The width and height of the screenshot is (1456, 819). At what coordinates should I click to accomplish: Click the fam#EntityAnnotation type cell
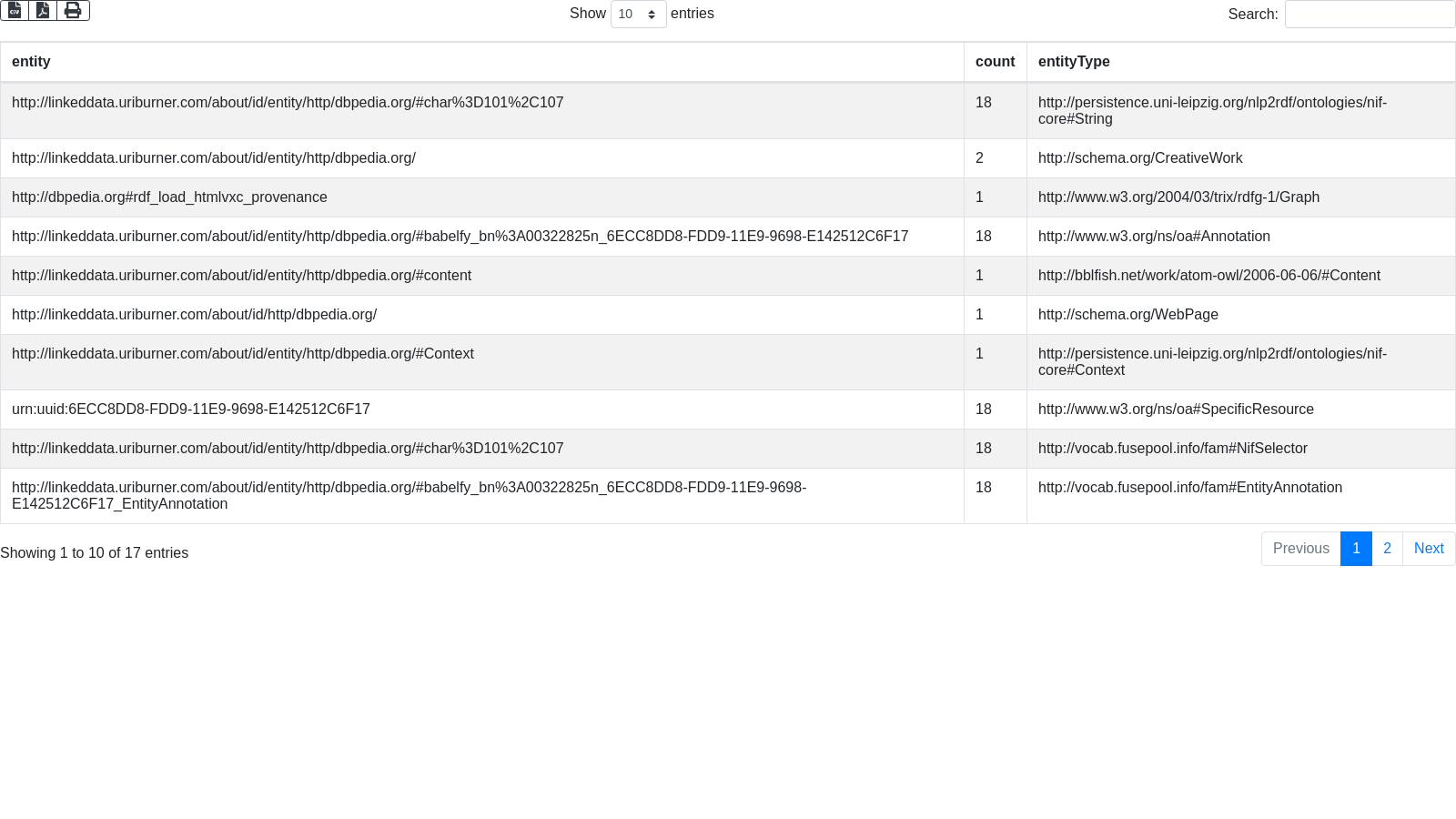[1189, 488]
